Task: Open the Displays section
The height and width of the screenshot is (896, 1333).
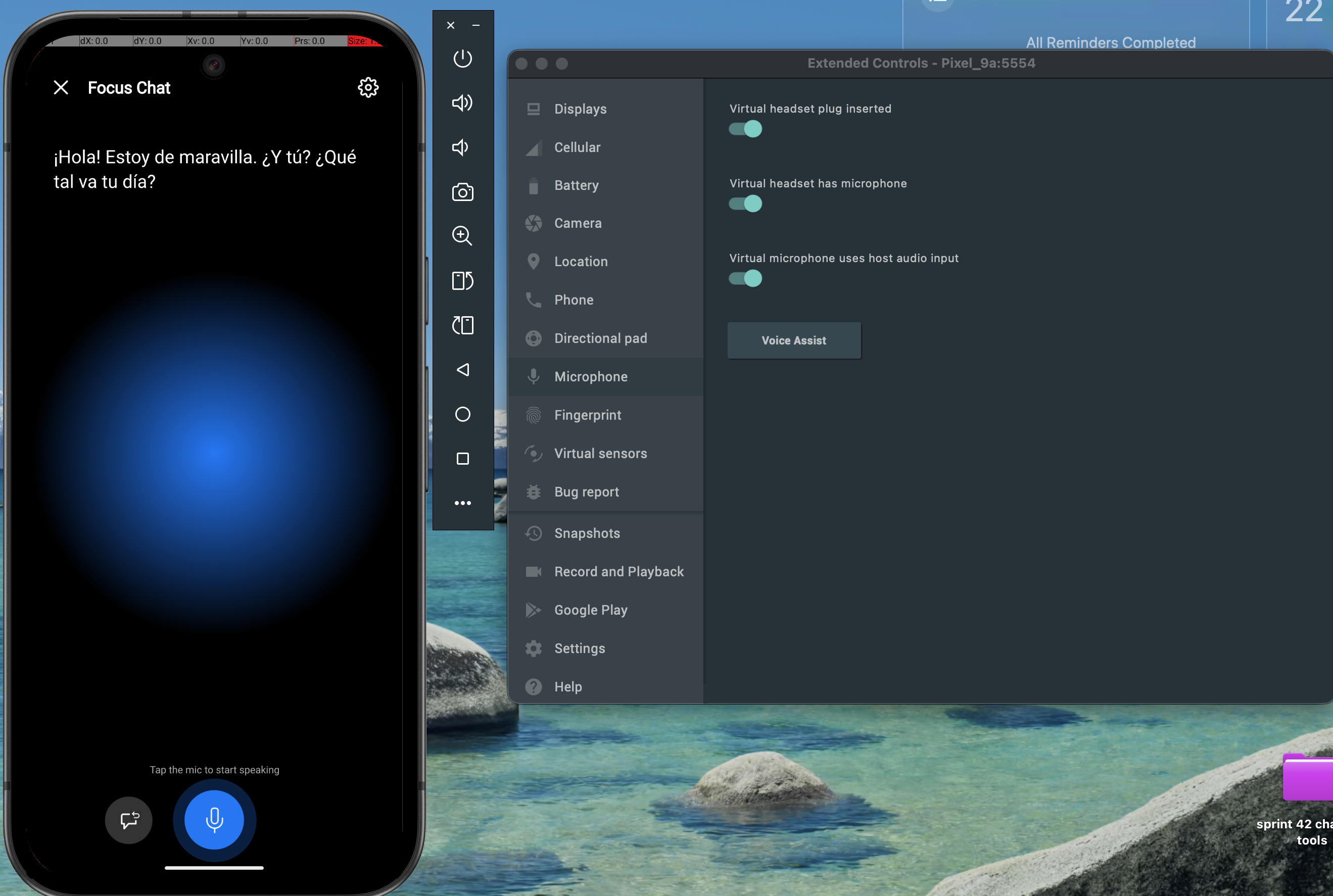Action: click(x=605, y=109)
